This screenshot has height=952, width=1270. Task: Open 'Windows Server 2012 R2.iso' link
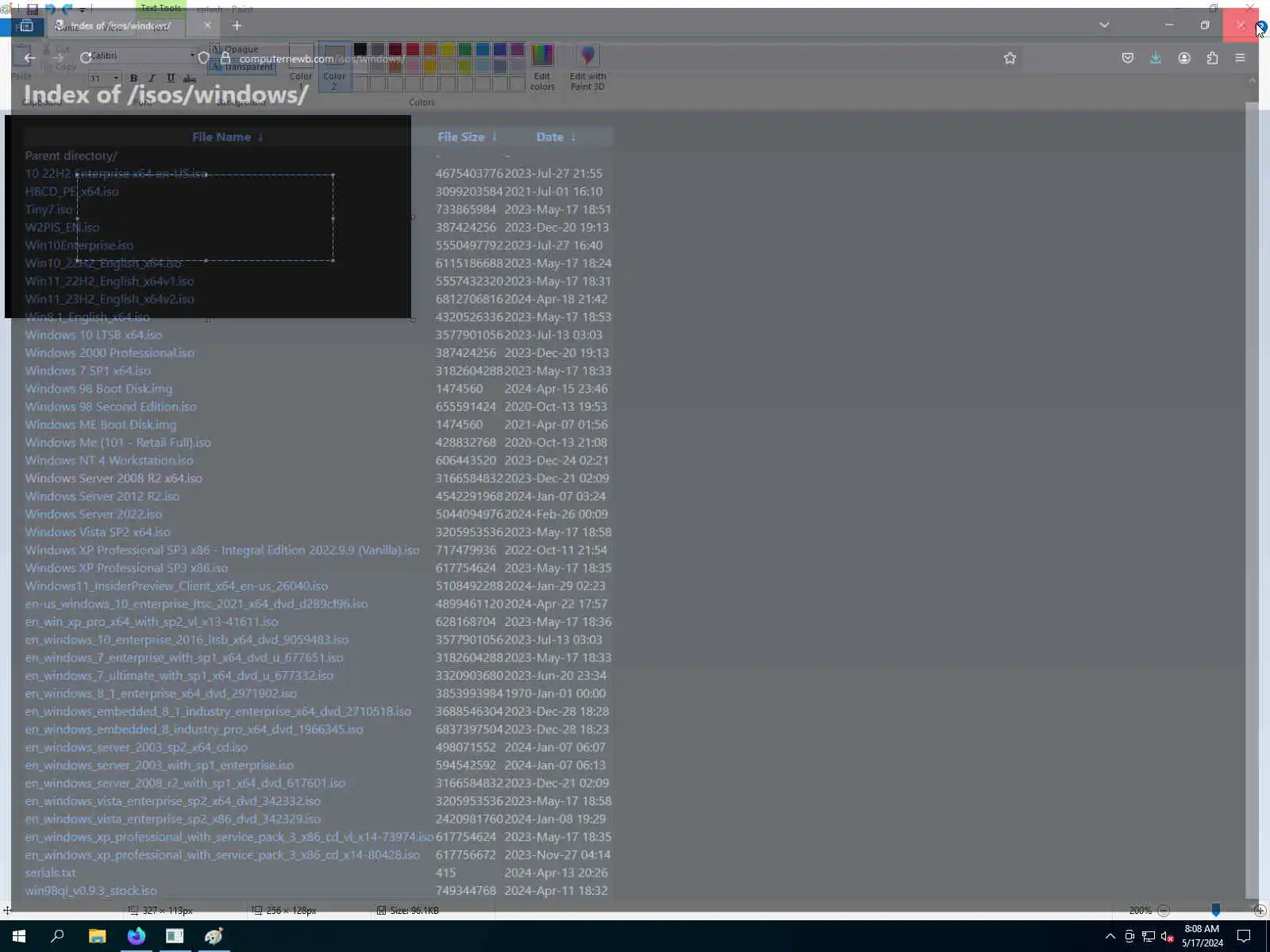click(x=102, y=497)
